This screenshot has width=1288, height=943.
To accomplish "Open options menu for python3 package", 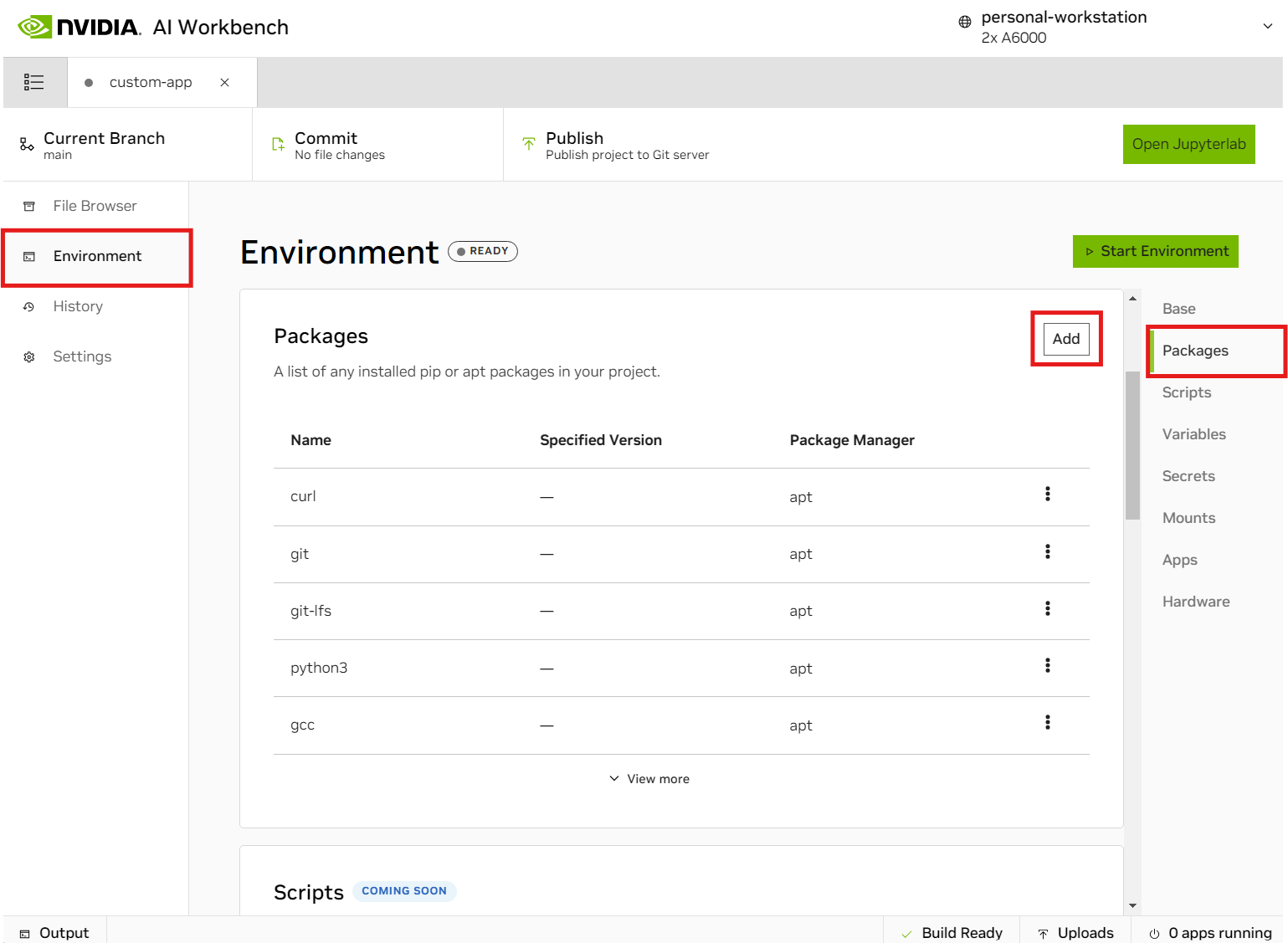I will [1047, 665].
